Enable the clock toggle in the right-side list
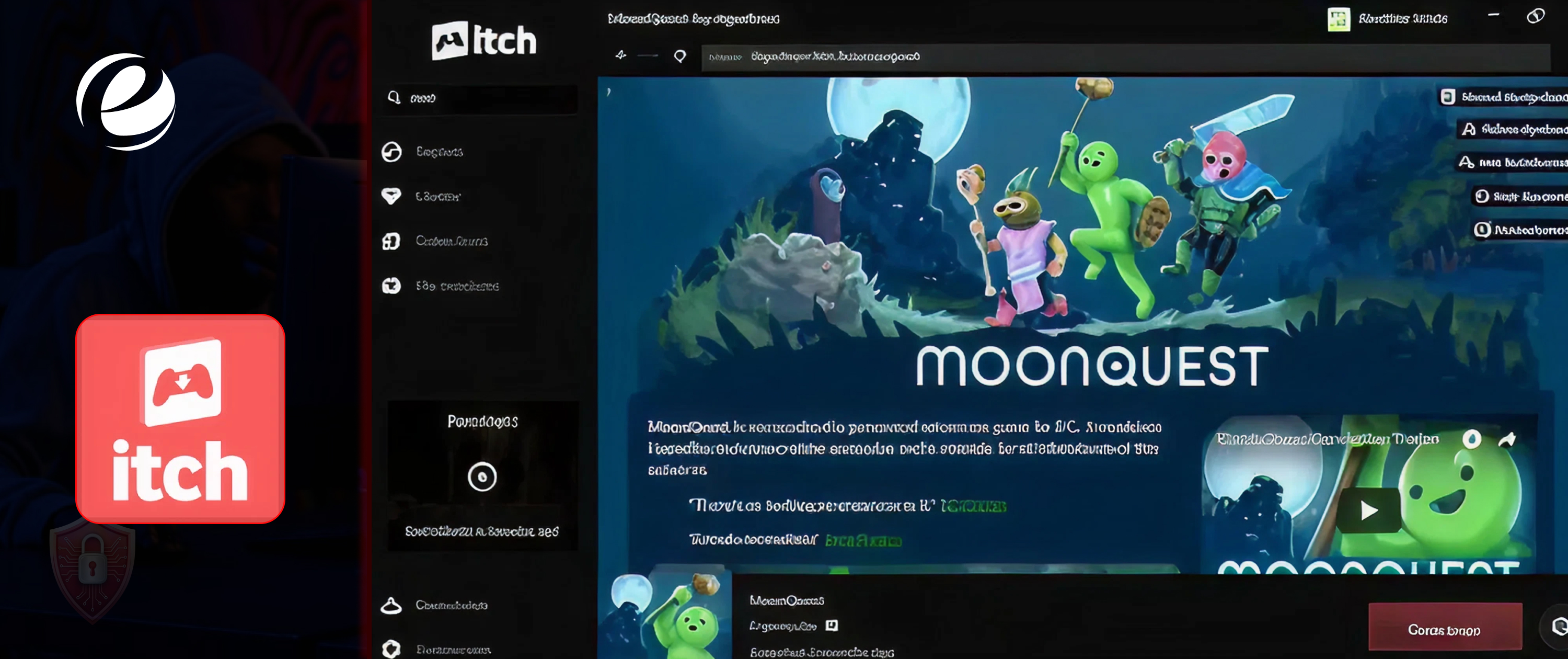The image size is (1568, 659). [1483, 197]
